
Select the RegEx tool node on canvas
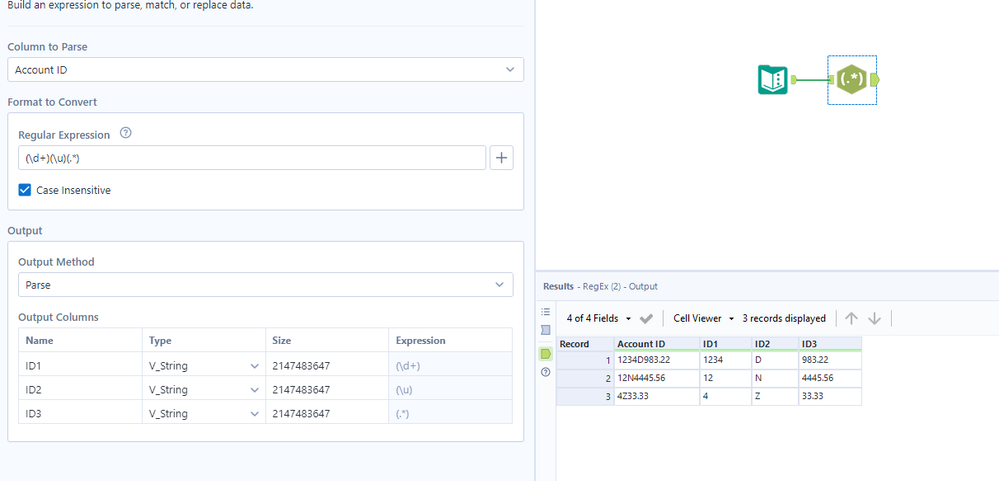point(851,80)
